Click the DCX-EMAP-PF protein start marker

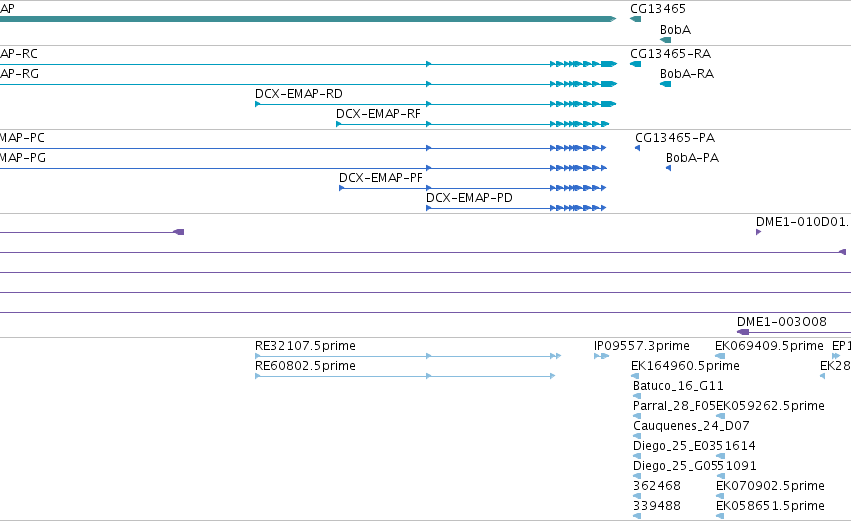(x=342, y=188)
